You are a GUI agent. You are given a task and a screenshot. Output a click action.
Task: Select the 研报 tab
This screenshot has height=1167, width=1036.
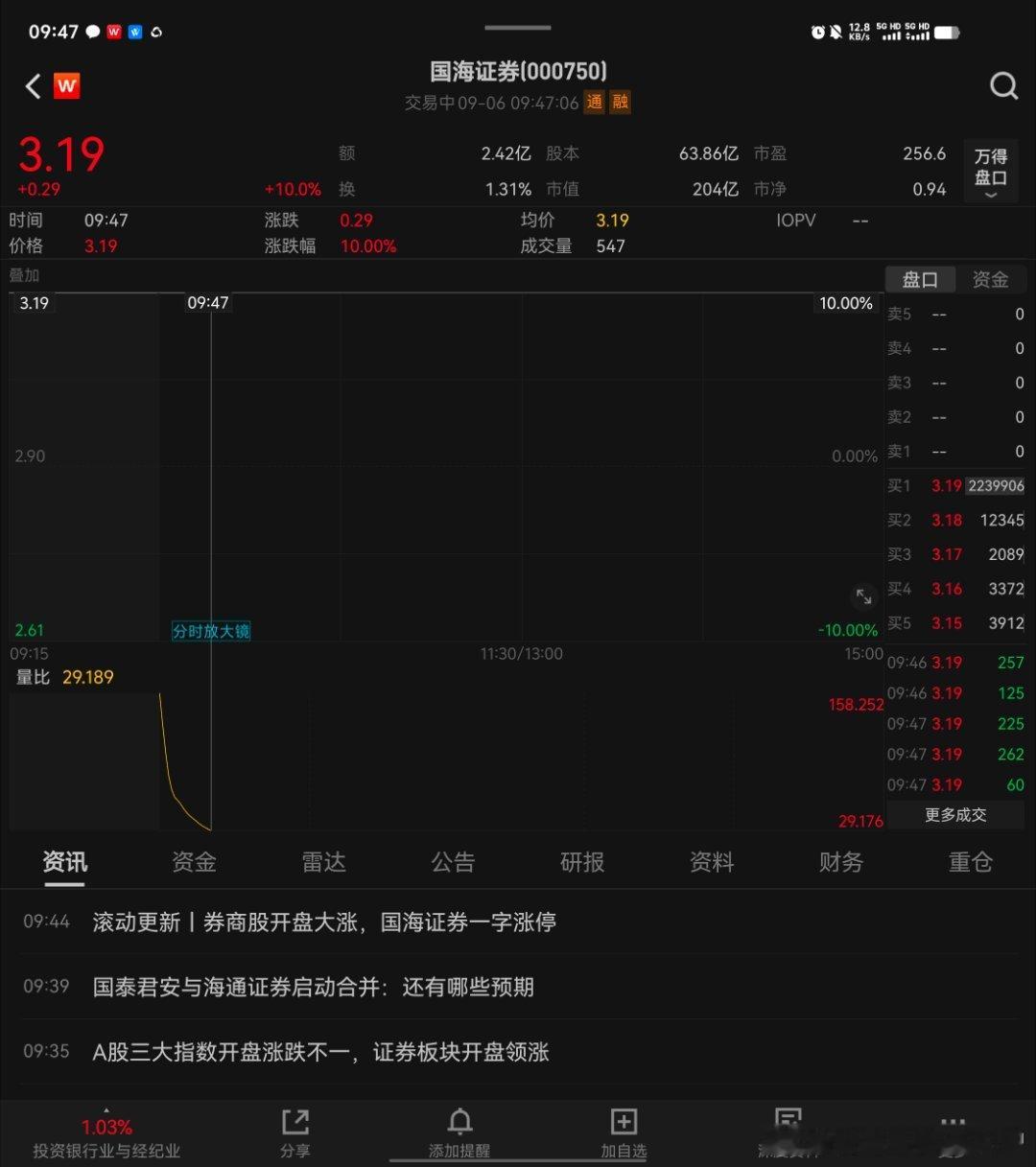pyautogui.click(x=582, y=862)
